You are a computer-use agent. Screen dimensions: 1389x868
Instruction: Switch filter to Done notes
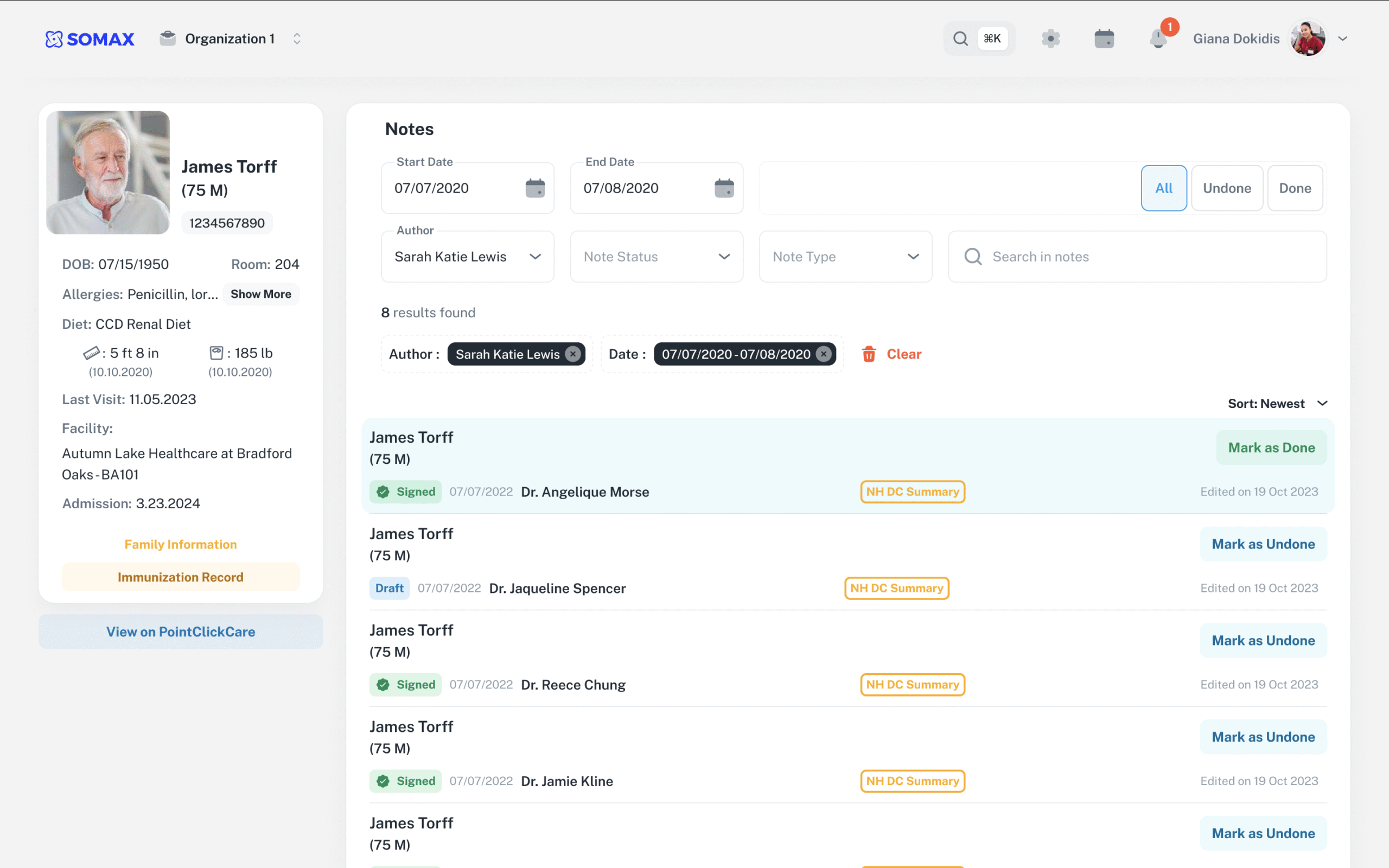[x=1295, y=188]
